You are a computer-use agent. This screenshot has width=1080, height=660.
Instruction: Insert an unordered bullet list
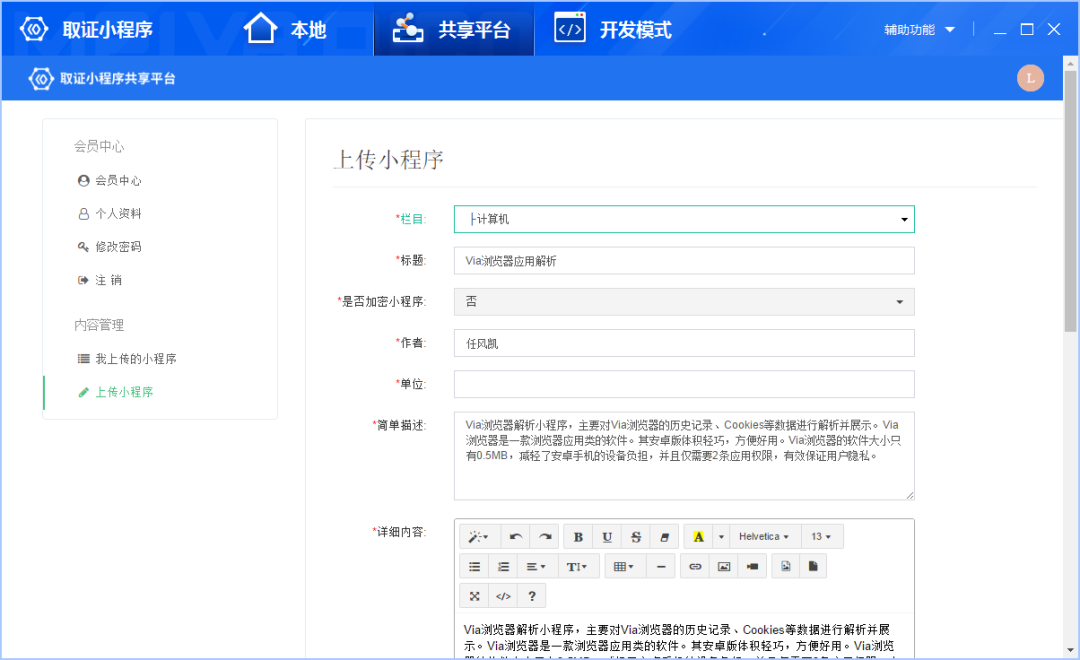475,566
